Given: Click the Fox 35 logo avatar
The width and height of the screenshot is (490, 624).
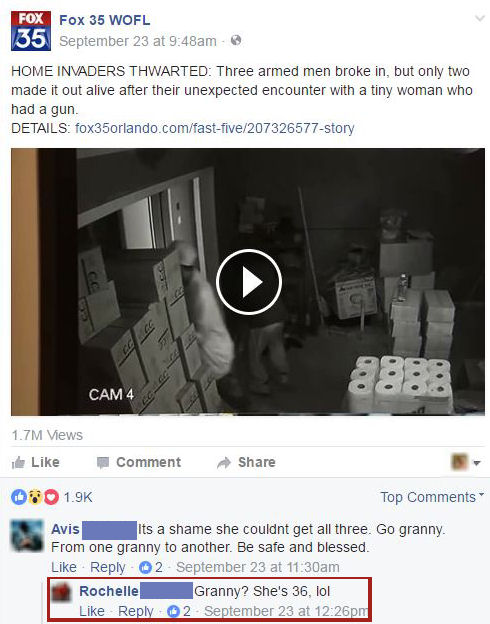Looking at the screenshot, I should coord(31,31).
